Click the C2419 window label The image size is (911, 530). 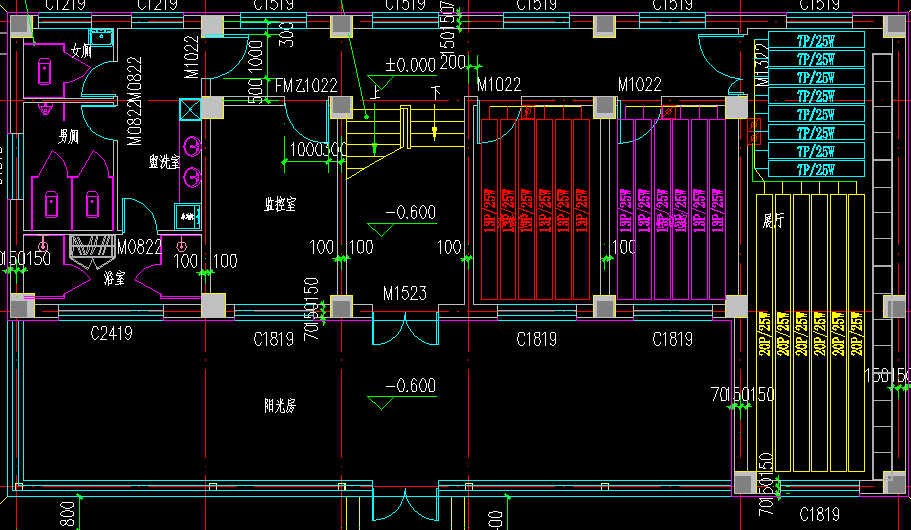pyautogui.click(x=111, y=332)
